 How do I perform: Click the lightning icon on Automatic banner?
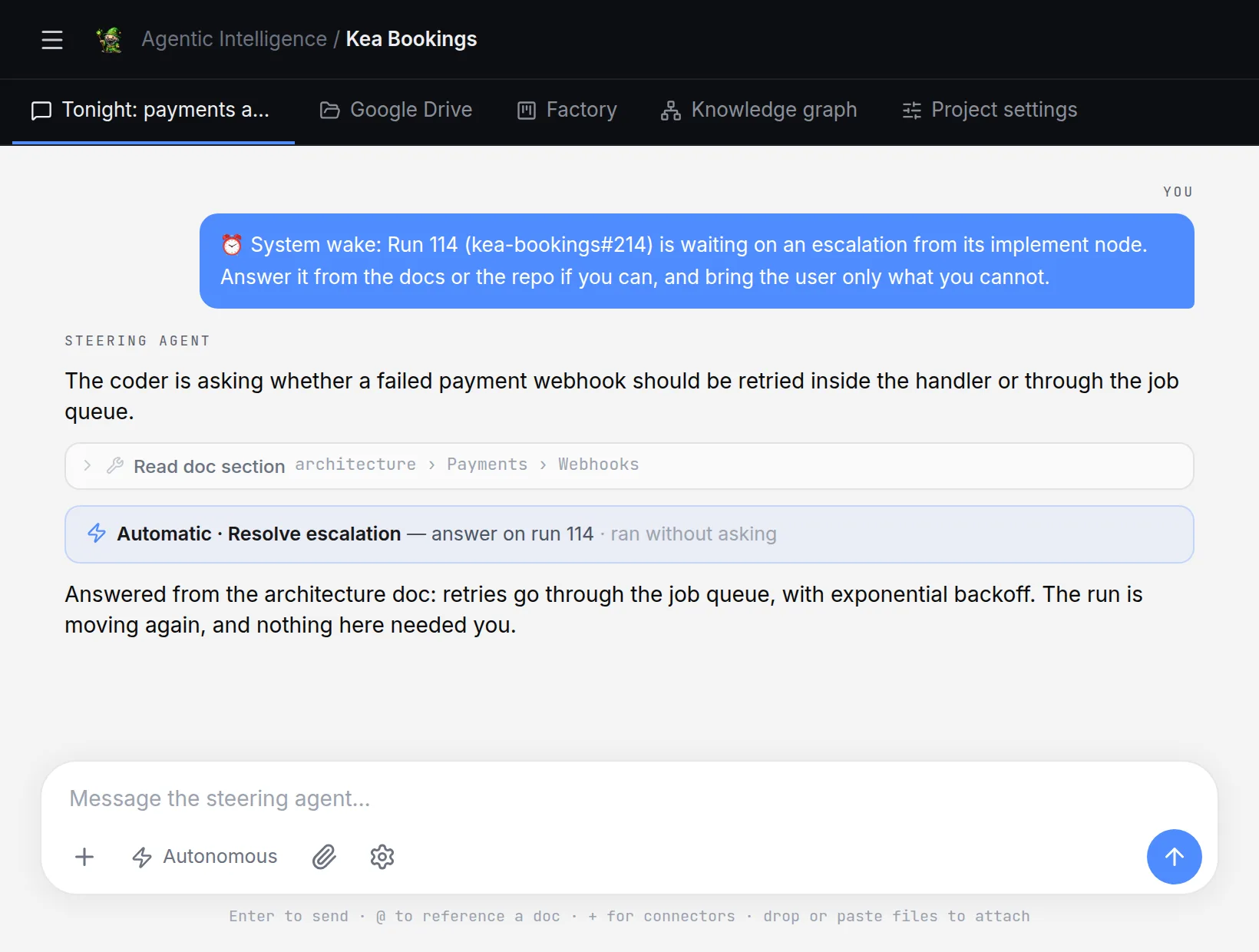click(97, 533)
